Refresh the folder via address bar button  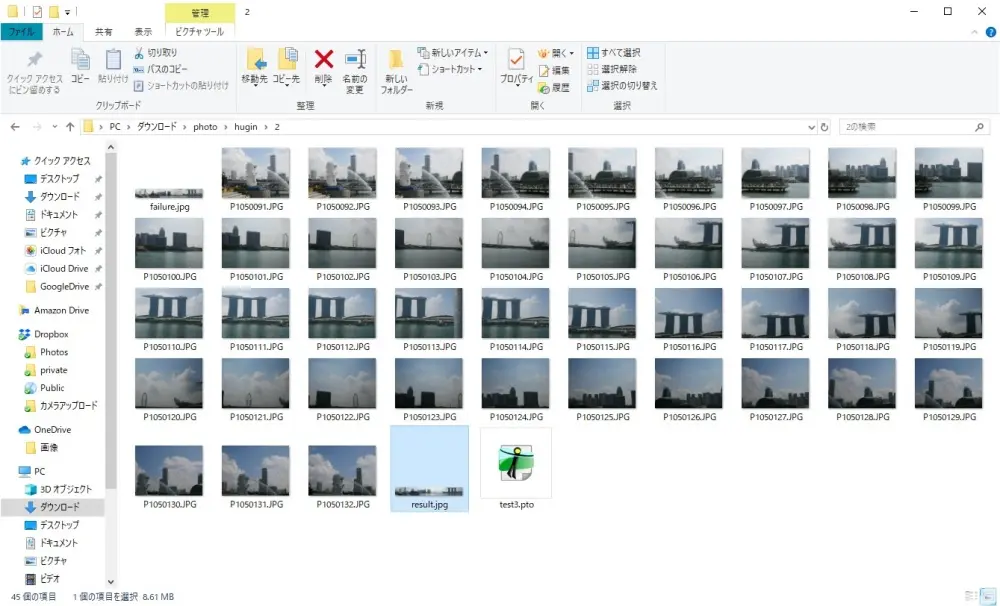[824, 127]
